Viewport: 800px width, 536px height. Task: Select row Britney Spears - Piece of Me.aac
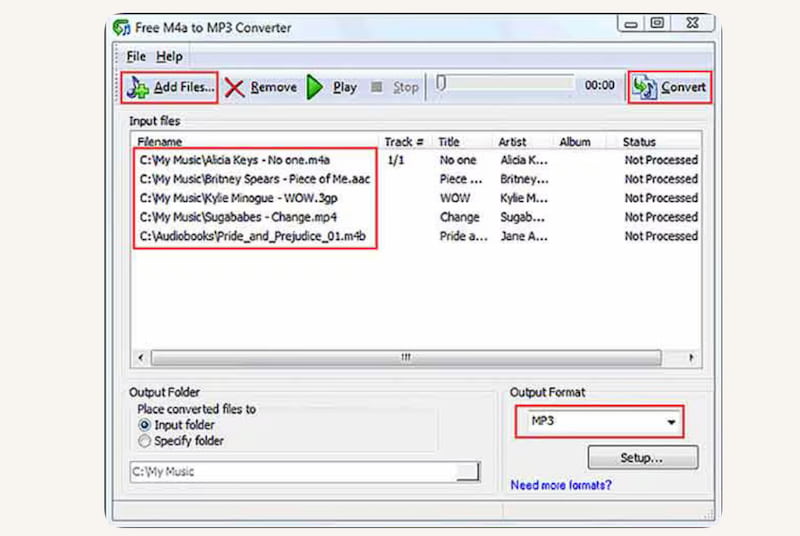point(415,179)
